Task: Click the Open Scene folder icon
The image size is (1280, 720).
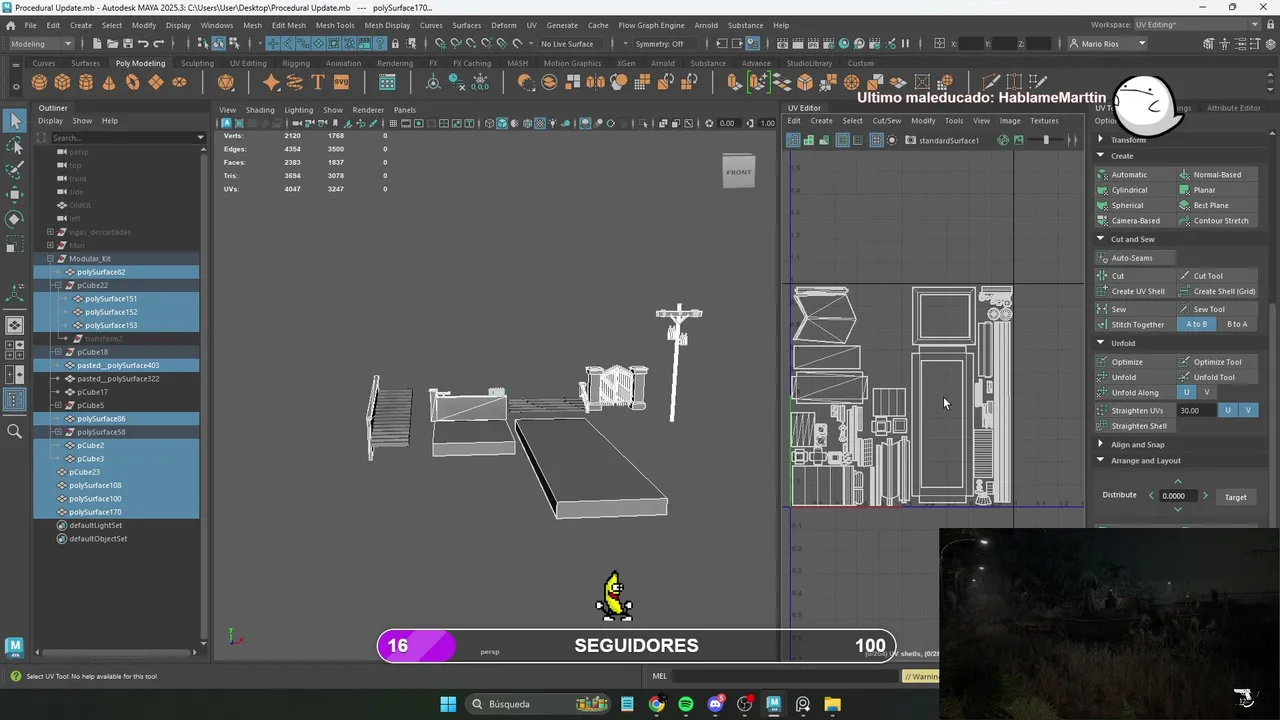Action: 112,43
